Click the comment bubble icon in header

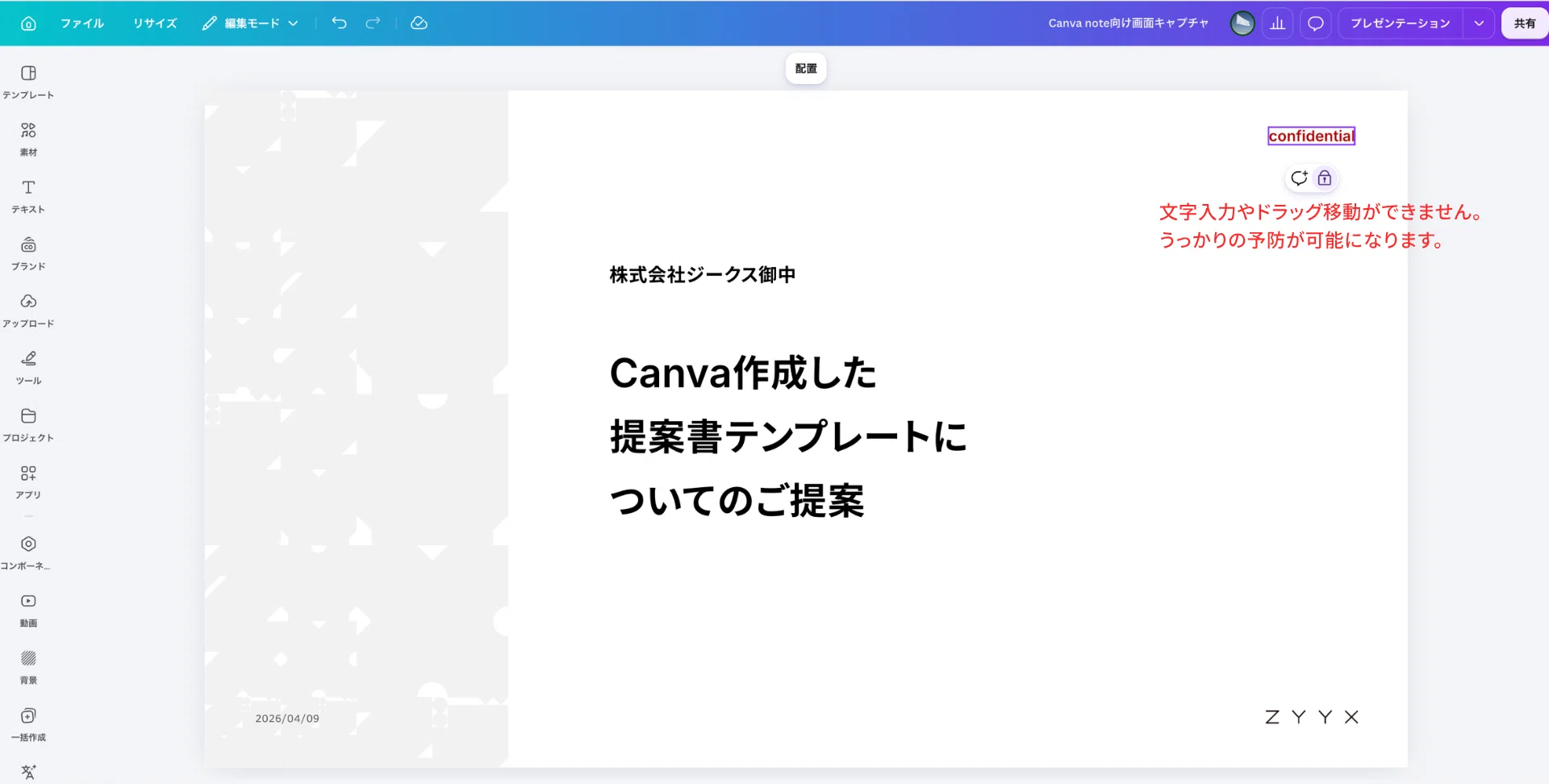point(1316,23)
